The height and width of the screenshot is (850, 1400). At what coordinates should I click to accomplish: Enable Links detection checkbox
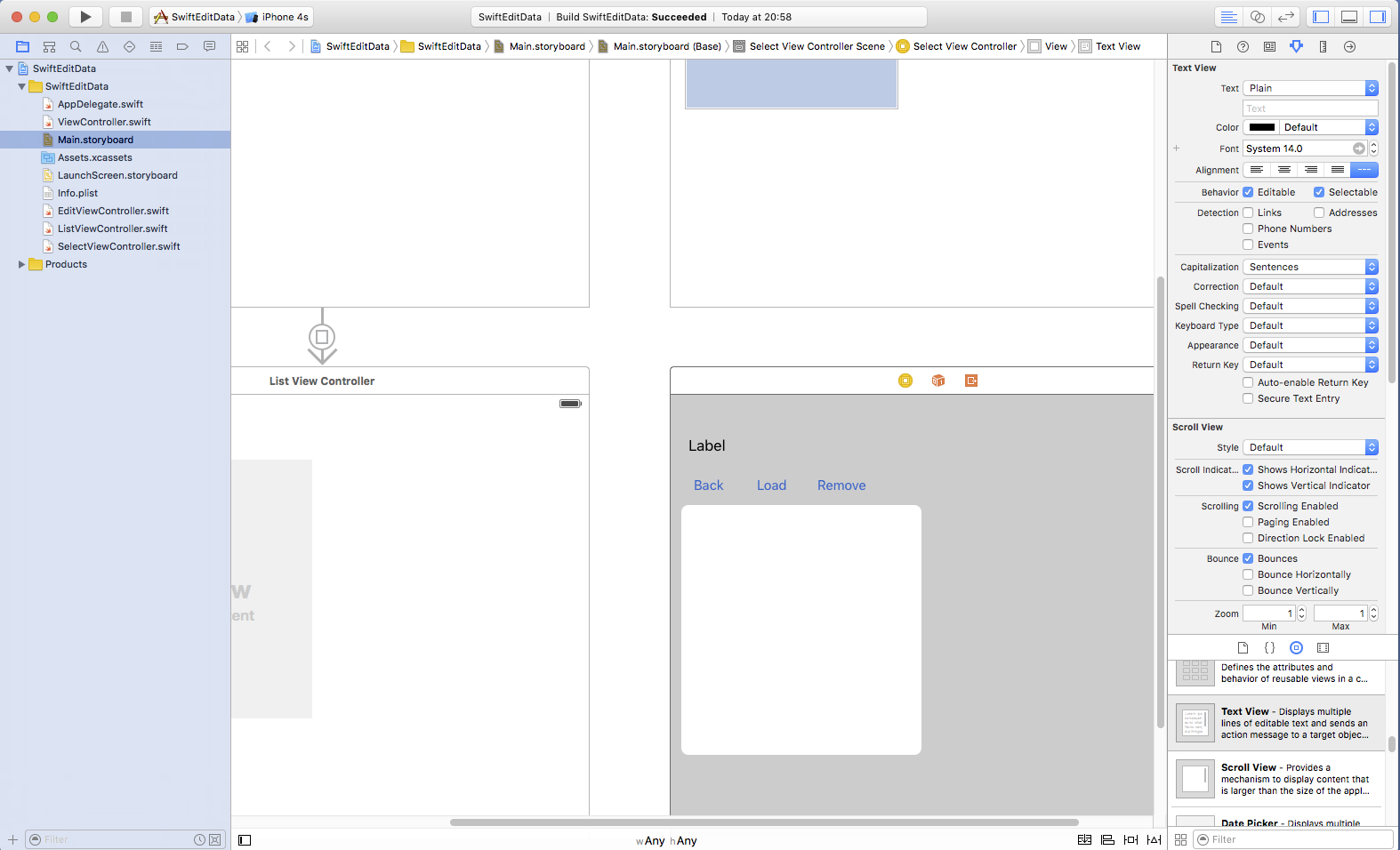click(x=1248, y=212)
